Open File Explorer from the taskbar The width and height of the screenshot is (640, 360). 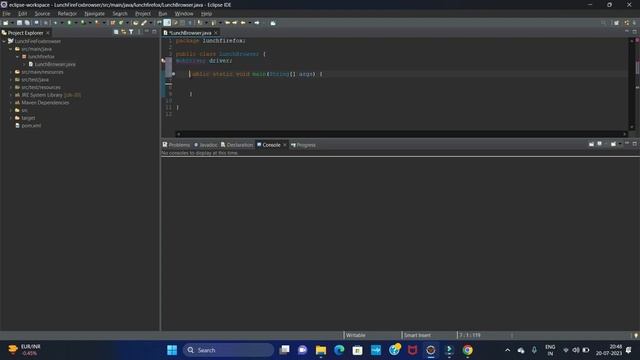click(321, 350)
